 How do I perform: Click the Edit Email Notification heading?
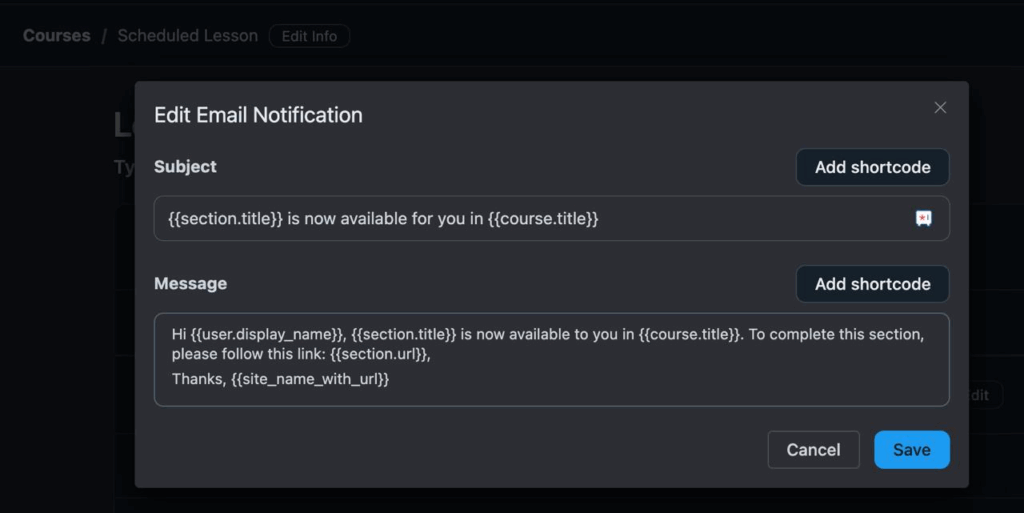[x=258, y=115]
